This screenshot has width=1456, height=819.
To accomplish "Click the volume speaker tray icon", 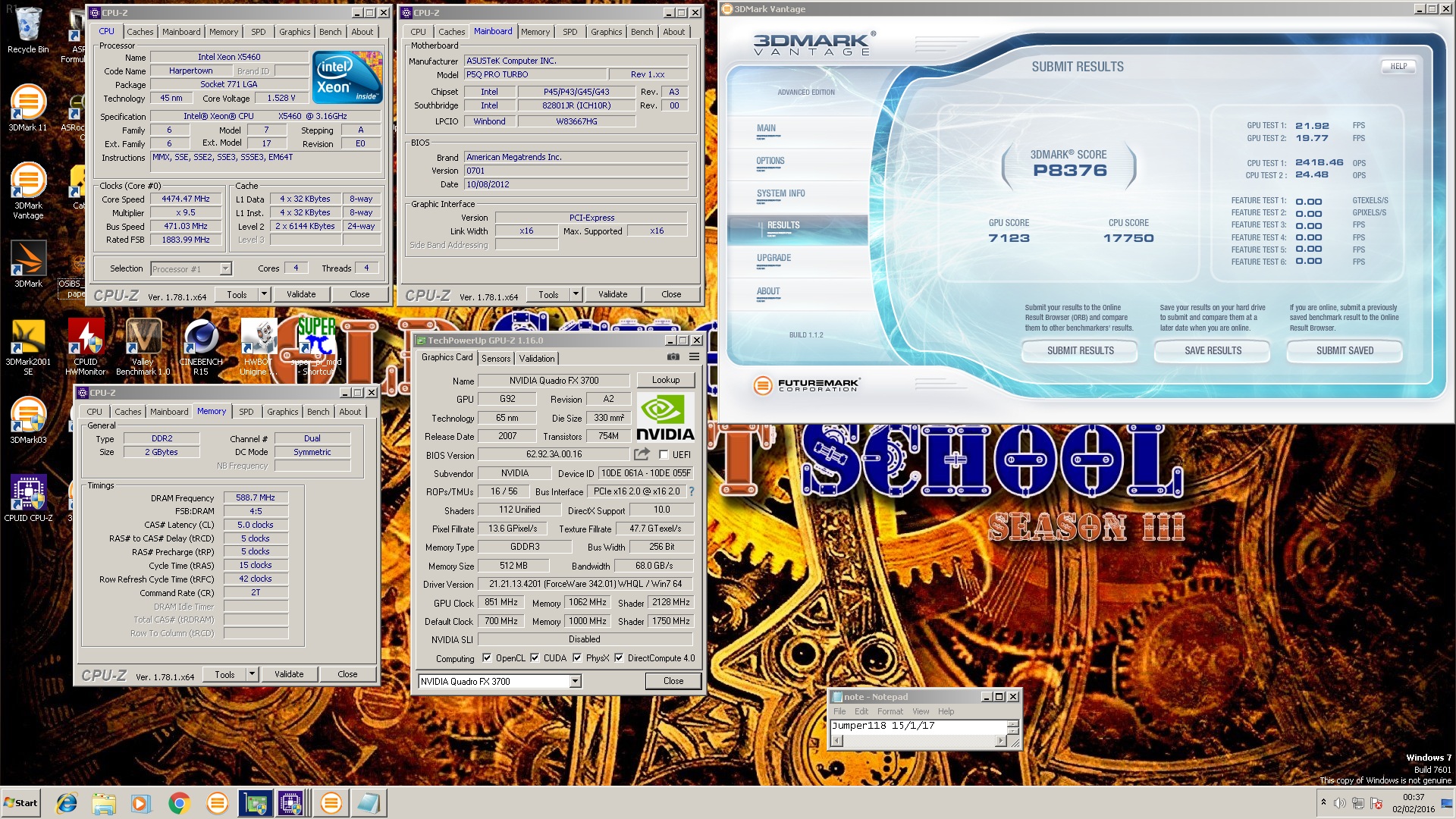I will [1340, 803].
